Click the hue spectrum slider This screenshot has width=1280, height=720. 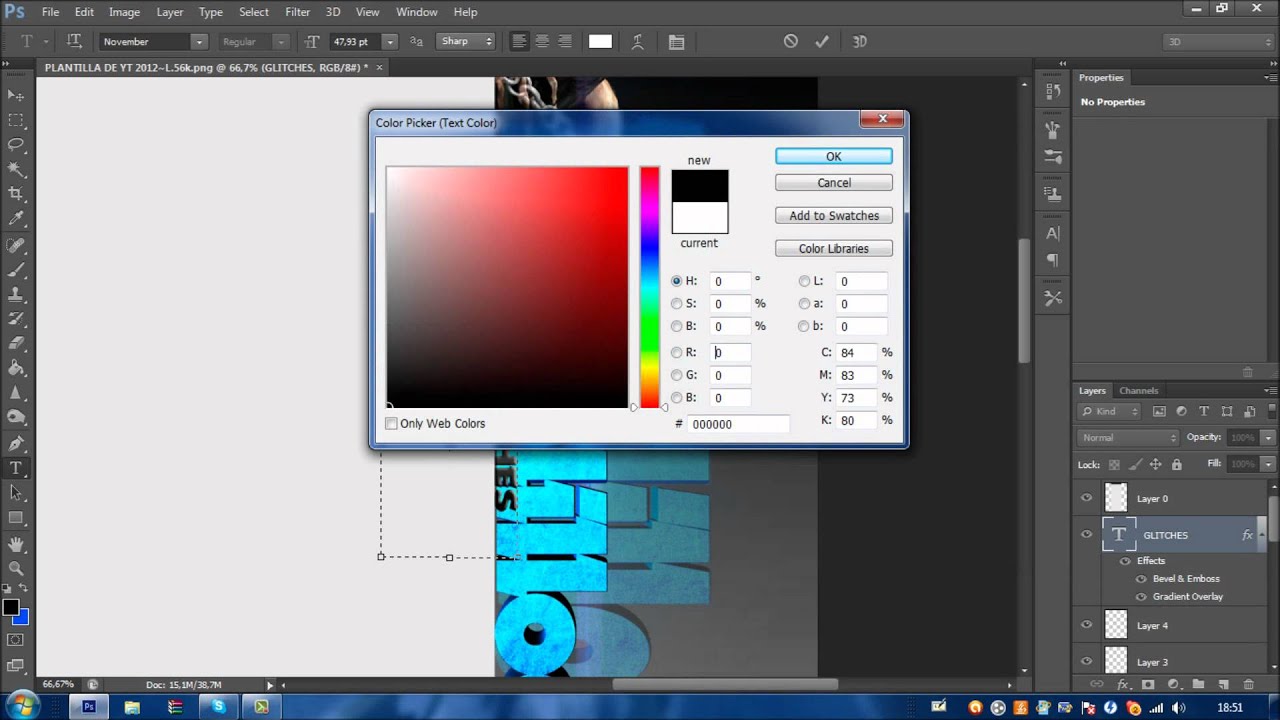tap(650, 288)
